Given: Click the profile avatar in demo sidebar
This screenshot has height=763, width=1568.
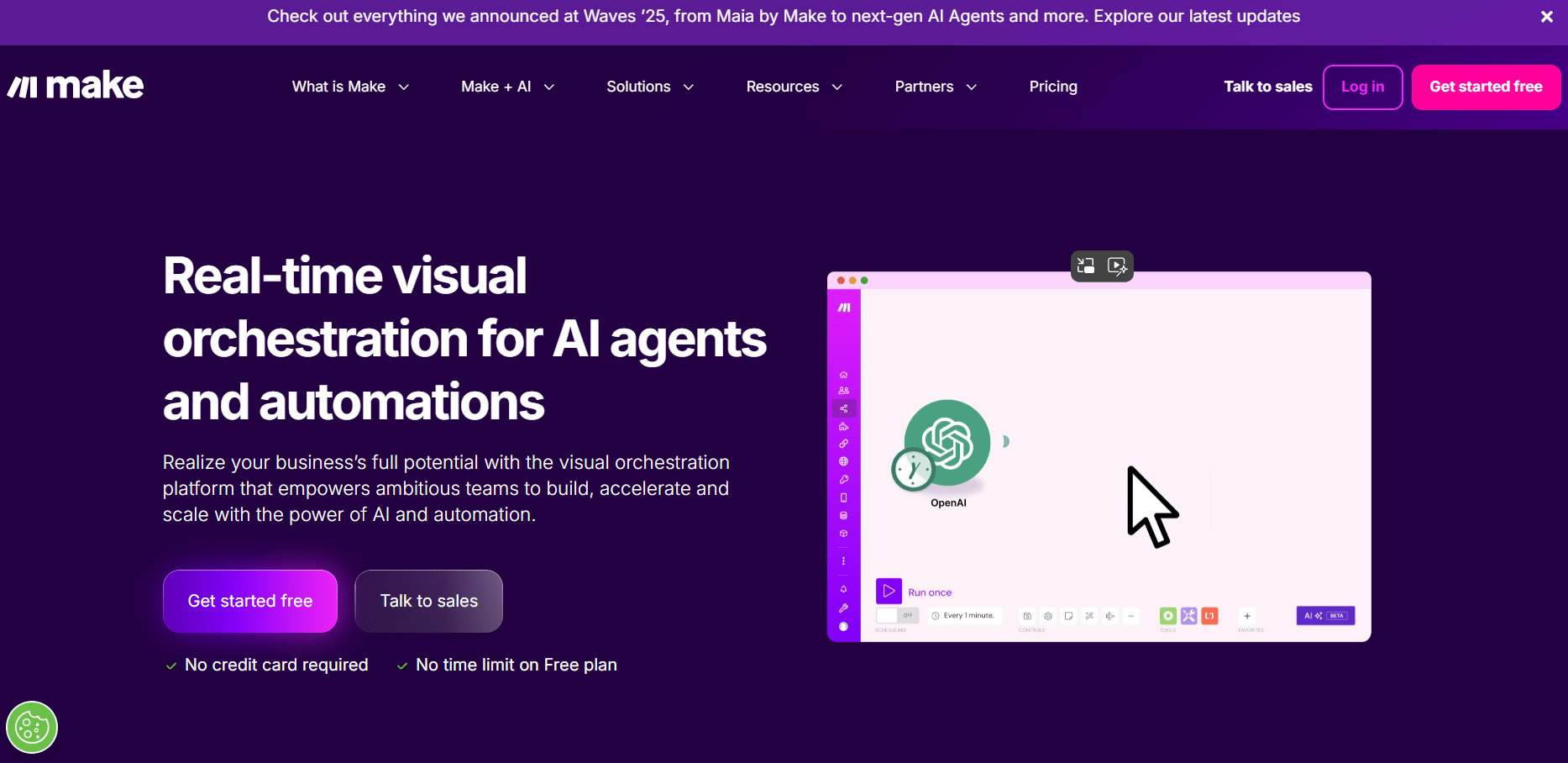Looking at the screenshot, I should [x=844, y=627].
